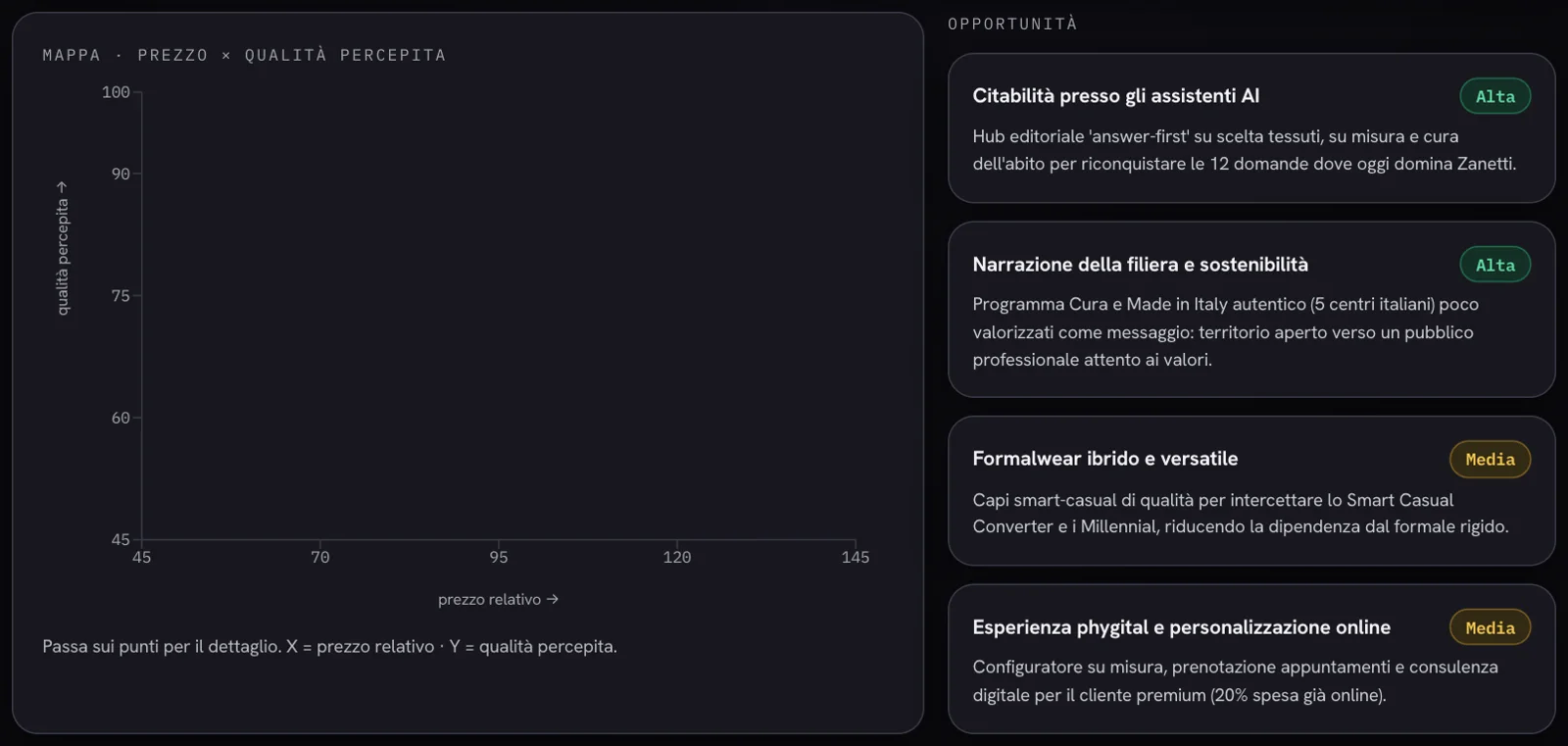This screenshot has height=746, width=1568.
Task: Click the 145 tick label on the price axis
Action: [x=856, y=557]
